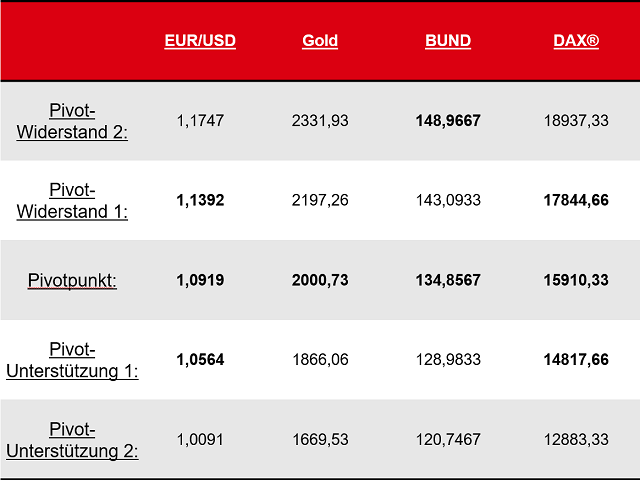Select the Pivot-Widerstand 1 row label
Image resolution: width=640 pixels, height=480 pixels.
click(x=72, y=201)
